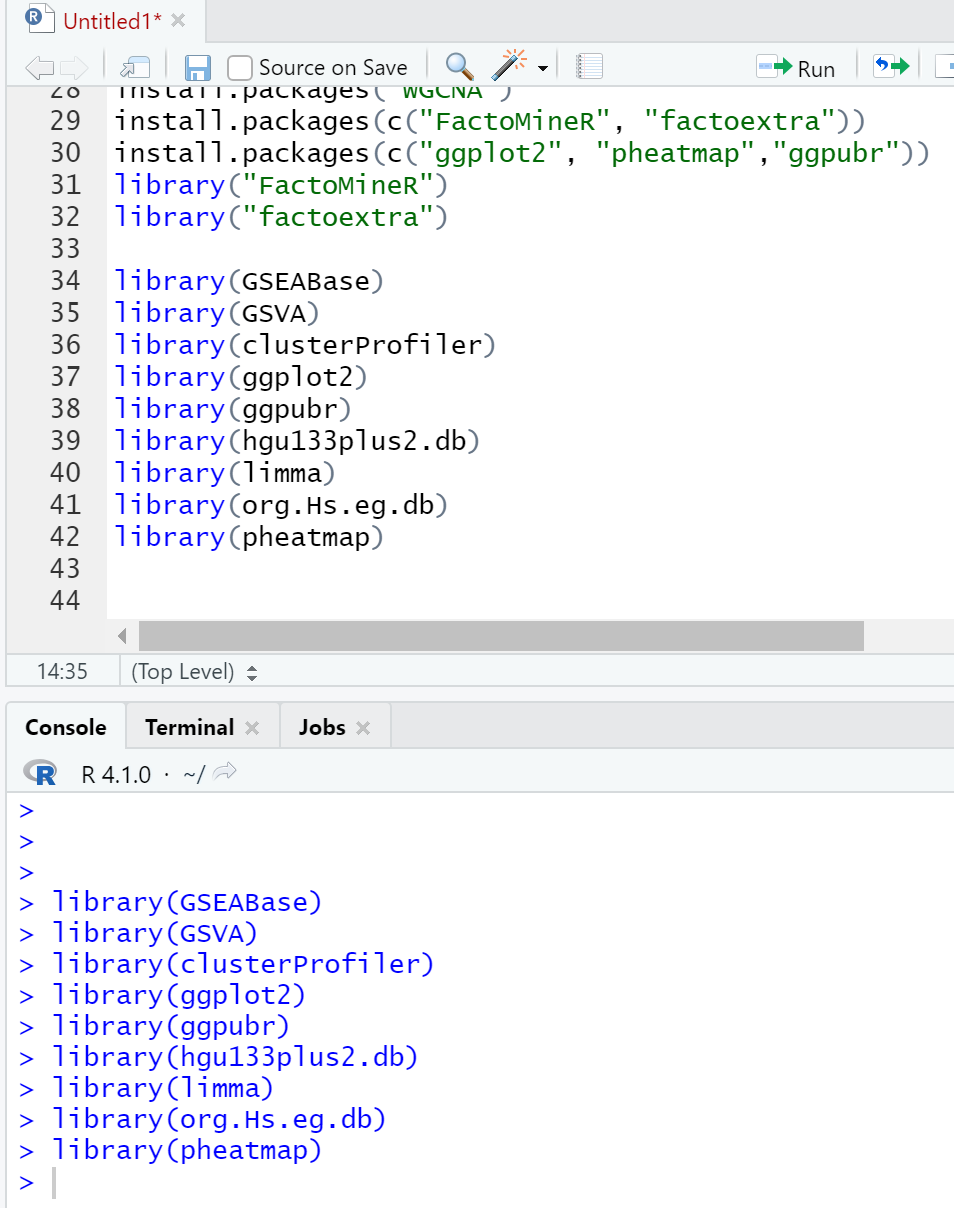
Task: Click the R logo in console header
Action: (41, 773)
